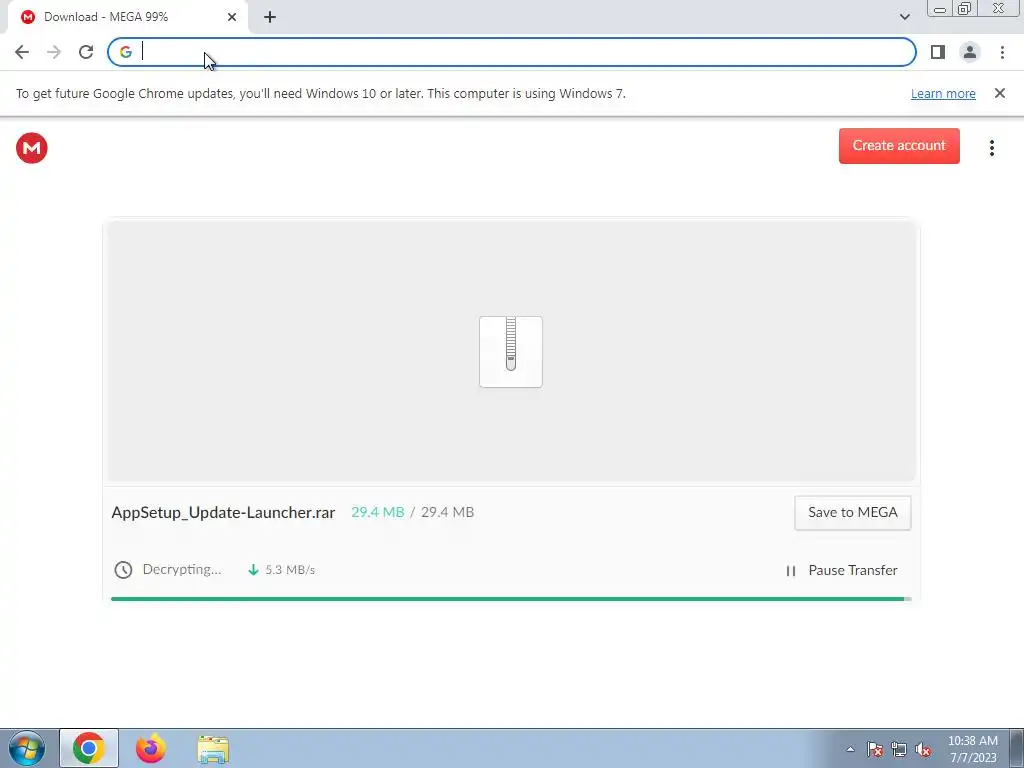Click the MEGA favicon on tab

27,17
